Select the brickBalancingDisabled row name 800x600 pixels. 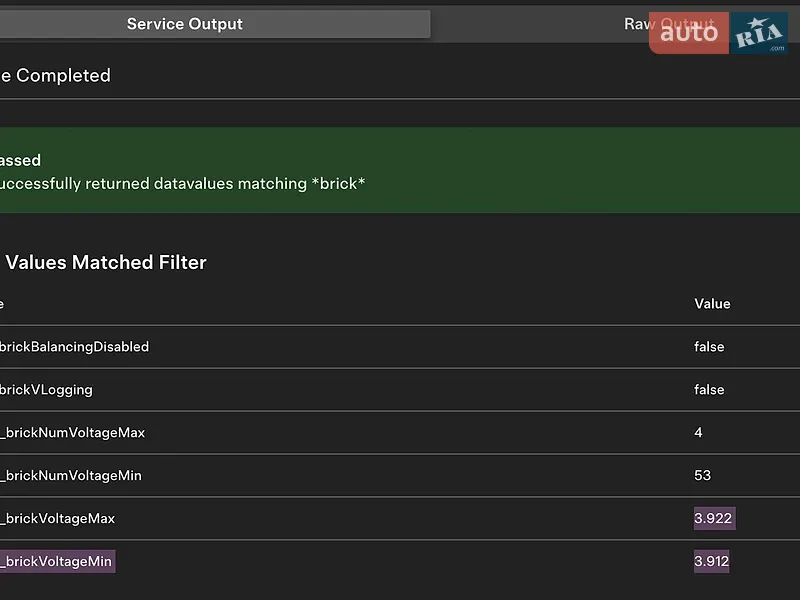(x=74, y=347)
